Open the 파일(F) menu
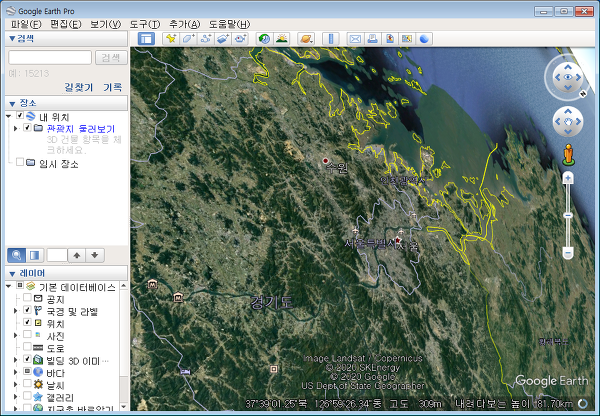The width and height of the screenshot is (600, 416). tap(26, 24)
